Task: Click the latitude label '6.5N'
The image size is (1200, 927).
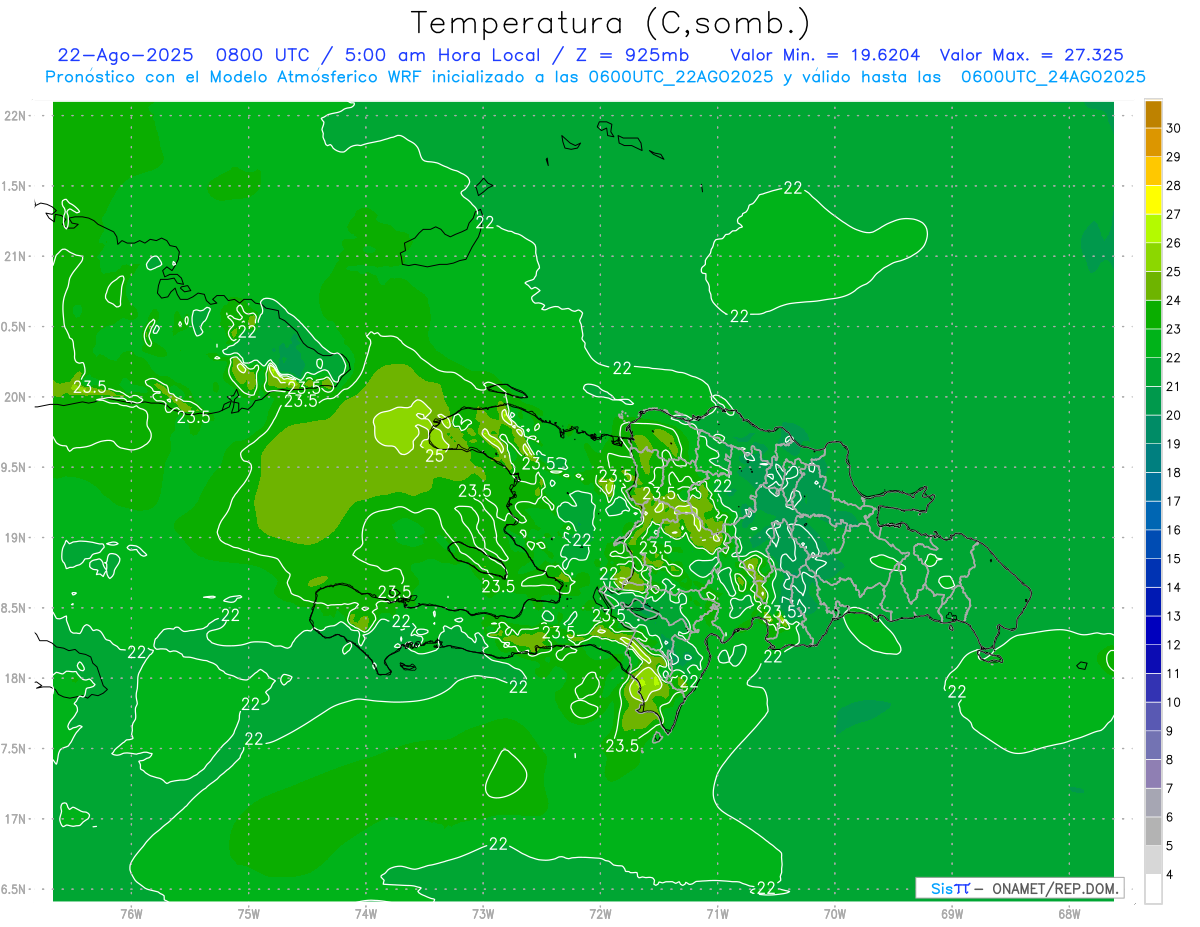Action: point(14,889)
